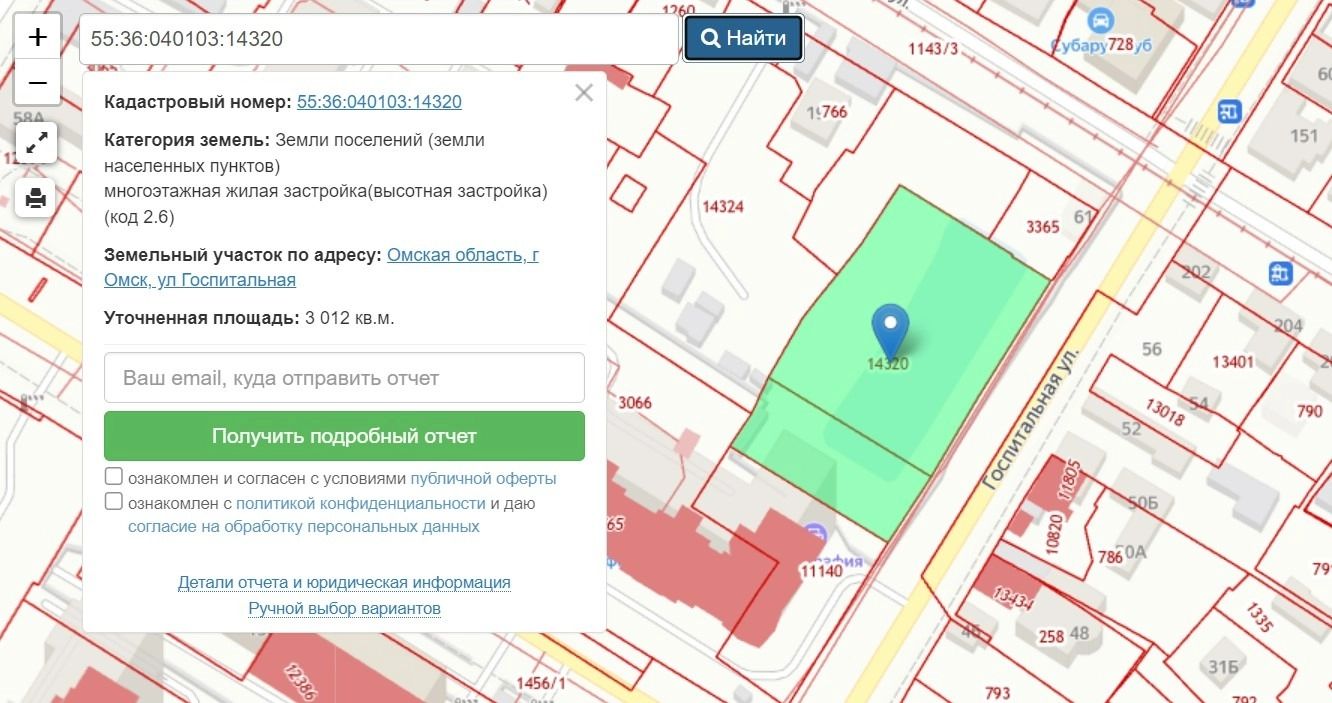Click parcel label 3066 on the map
Image resolution: width=1332 pixels, height=703 pixels.
pos(635,403)
